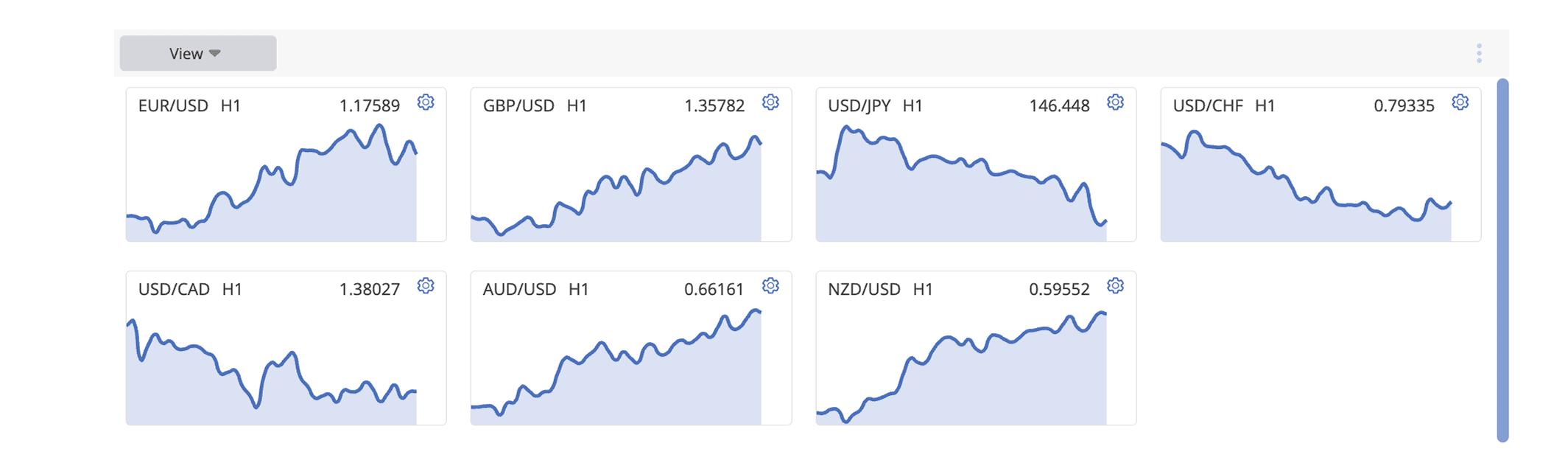Click the GBP/USD price 1.35782
Image resolution: width=1568 pixels, height=474 pixels.
(714, 105)
